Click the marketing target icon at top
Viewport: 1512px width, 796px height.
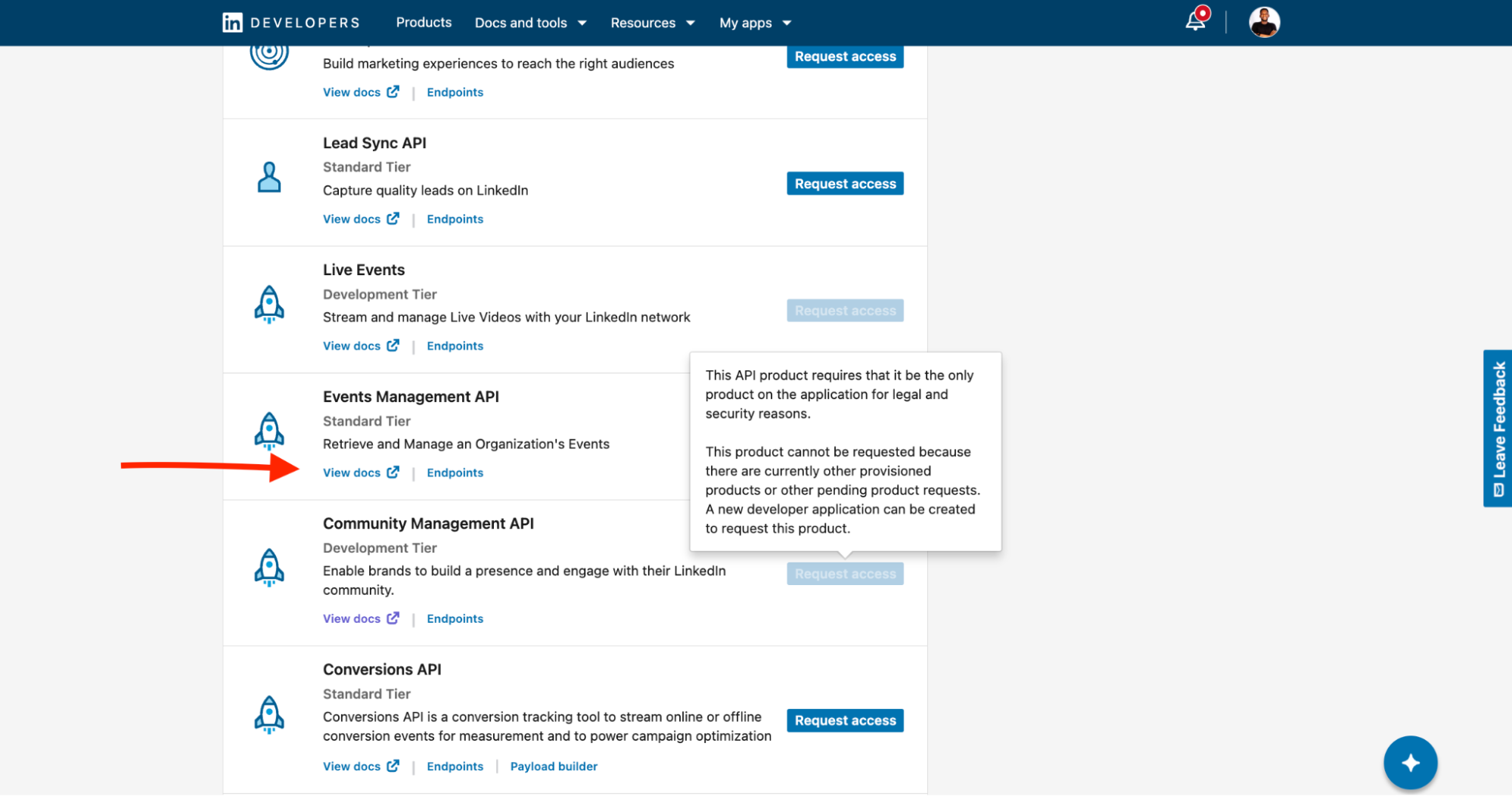point(269,54)
